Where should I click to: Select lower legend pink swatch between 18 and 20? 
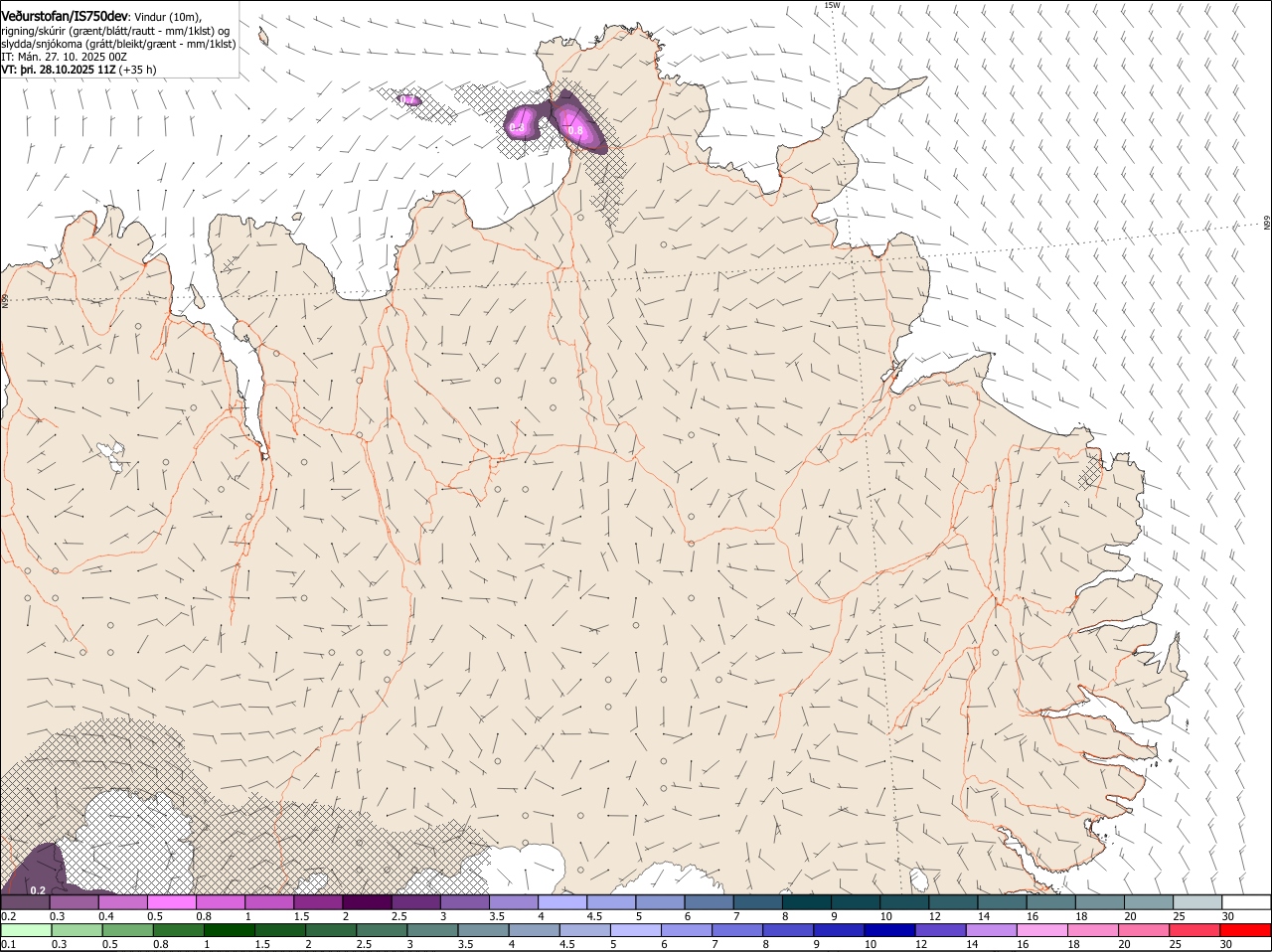(1094, 931)
